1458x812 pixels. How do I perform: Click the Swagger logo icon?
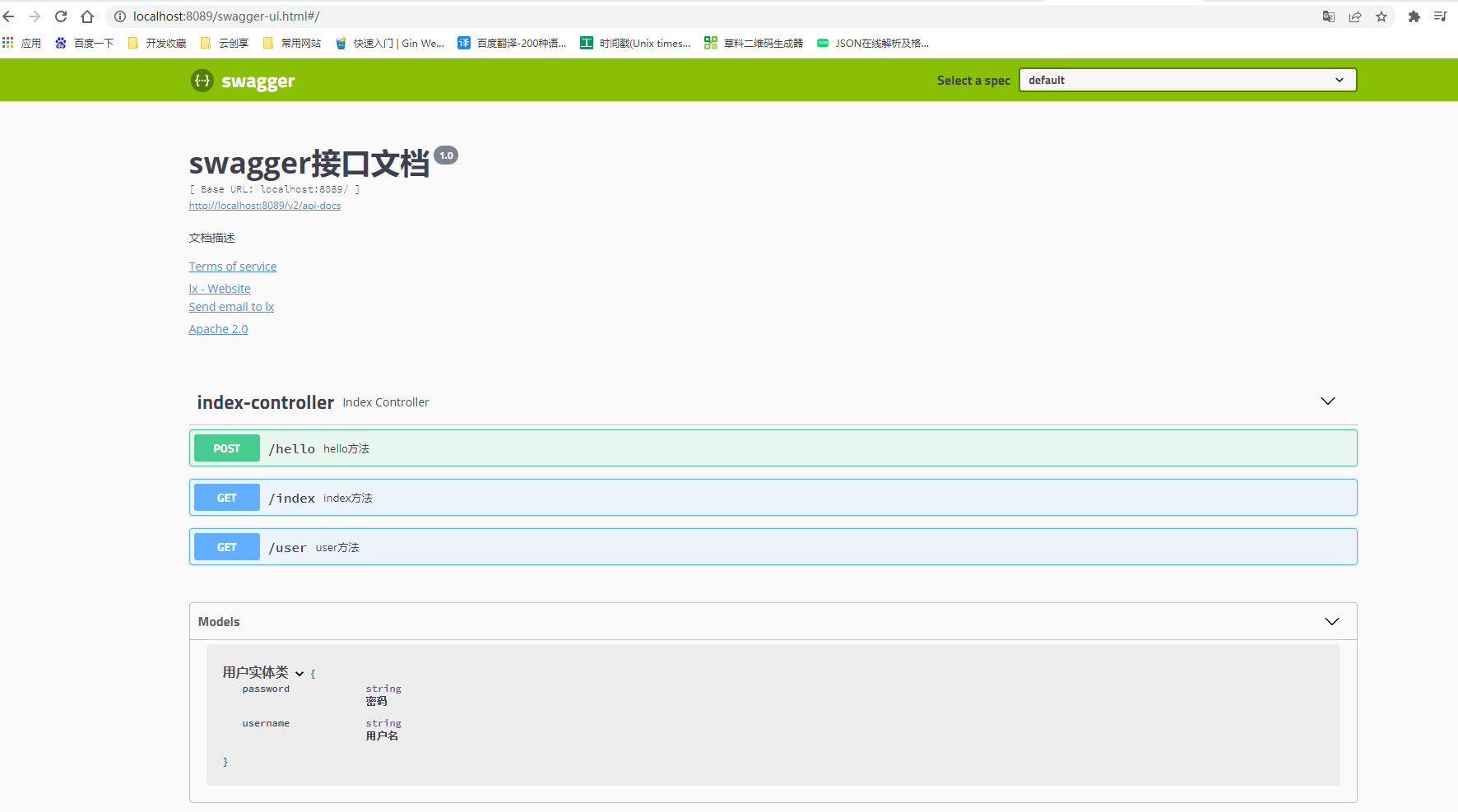click(x=201, y=81)
